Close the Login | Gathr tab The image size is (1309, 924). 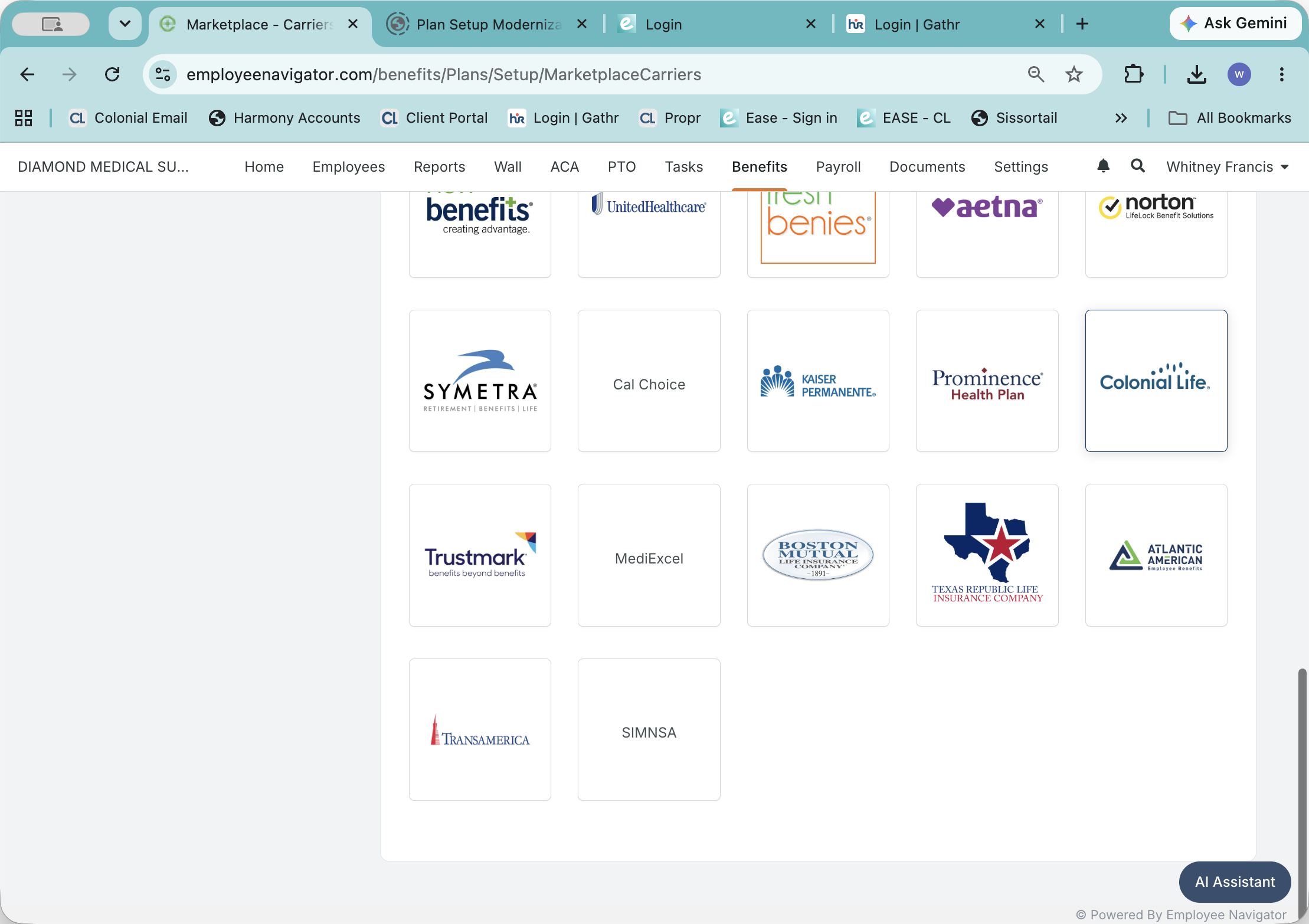(x=1040, y=24)
